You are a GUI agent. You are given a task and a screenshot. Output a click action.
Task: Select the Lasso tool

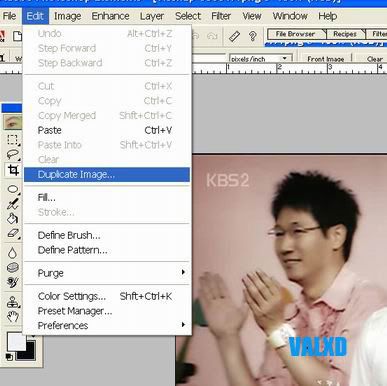click(x=13, y=154)
